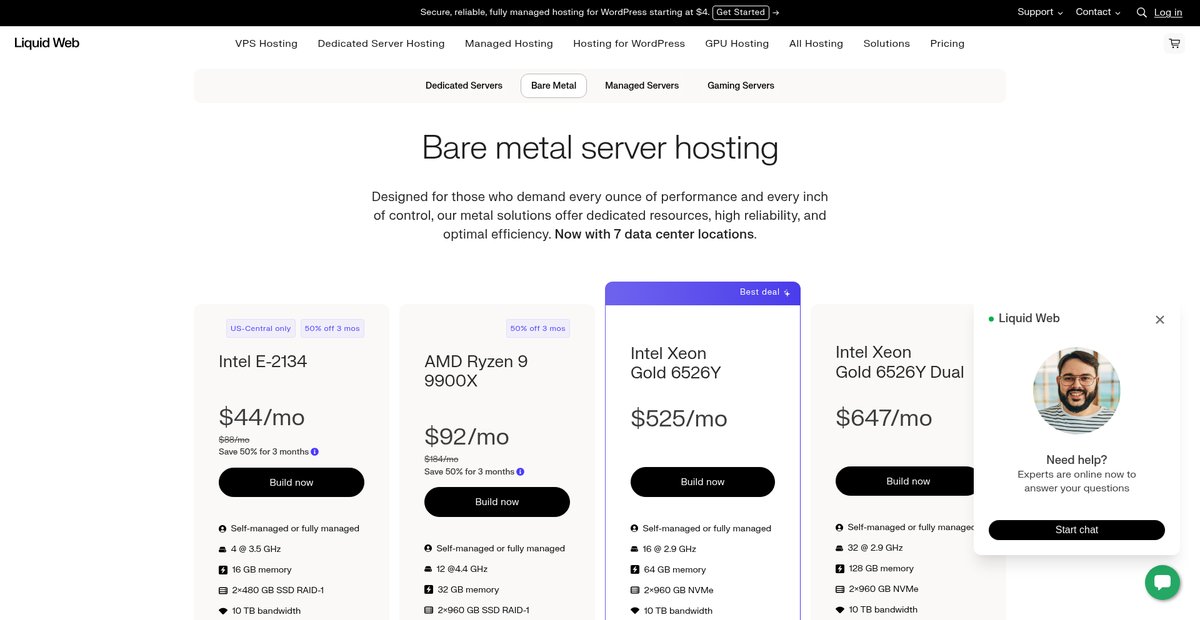Open Managed Hosting menu
Viewport: 1200px width, 620px height.
click(509, 44)
